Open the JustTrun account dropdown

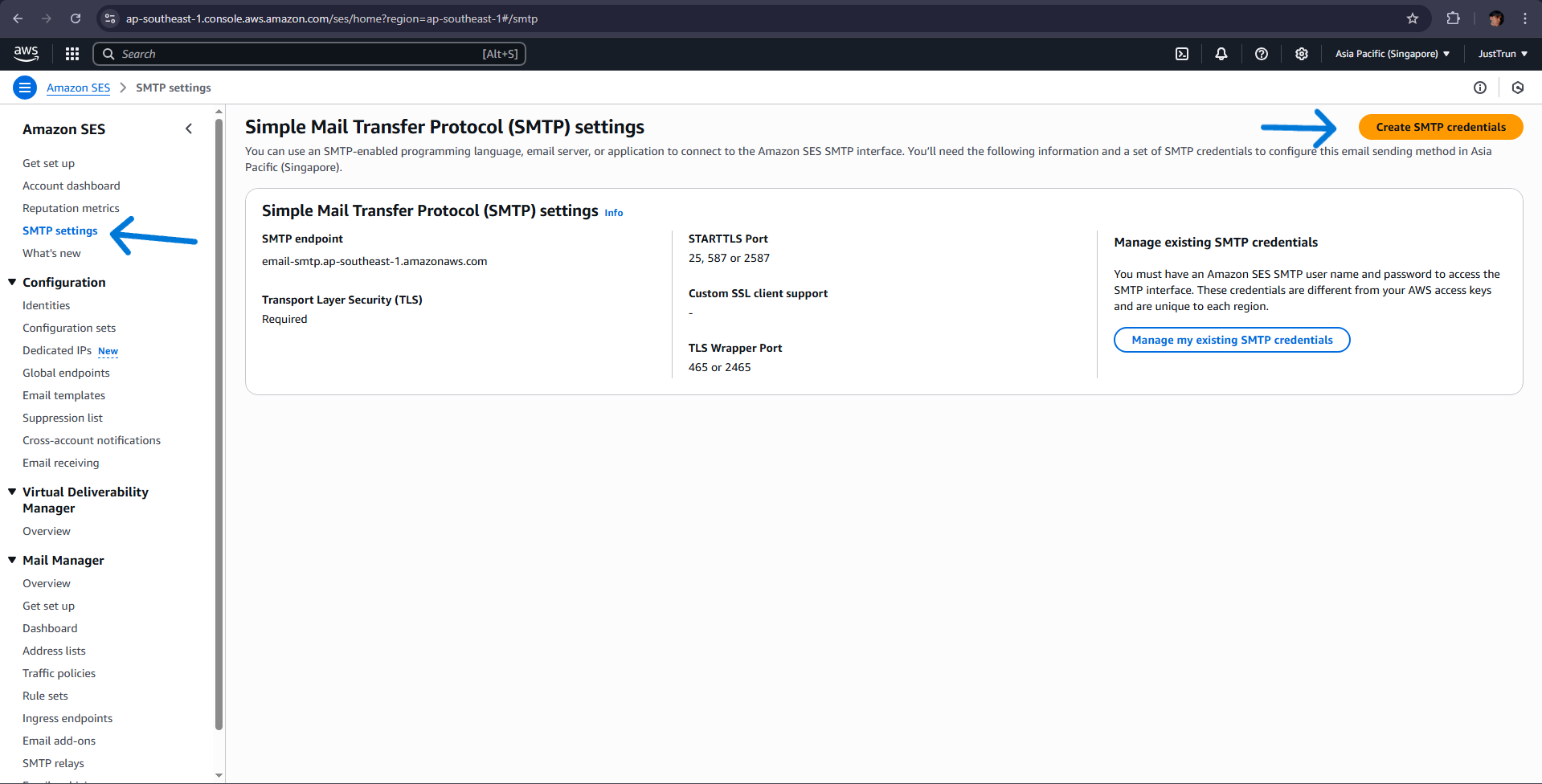click(1503, 54)
